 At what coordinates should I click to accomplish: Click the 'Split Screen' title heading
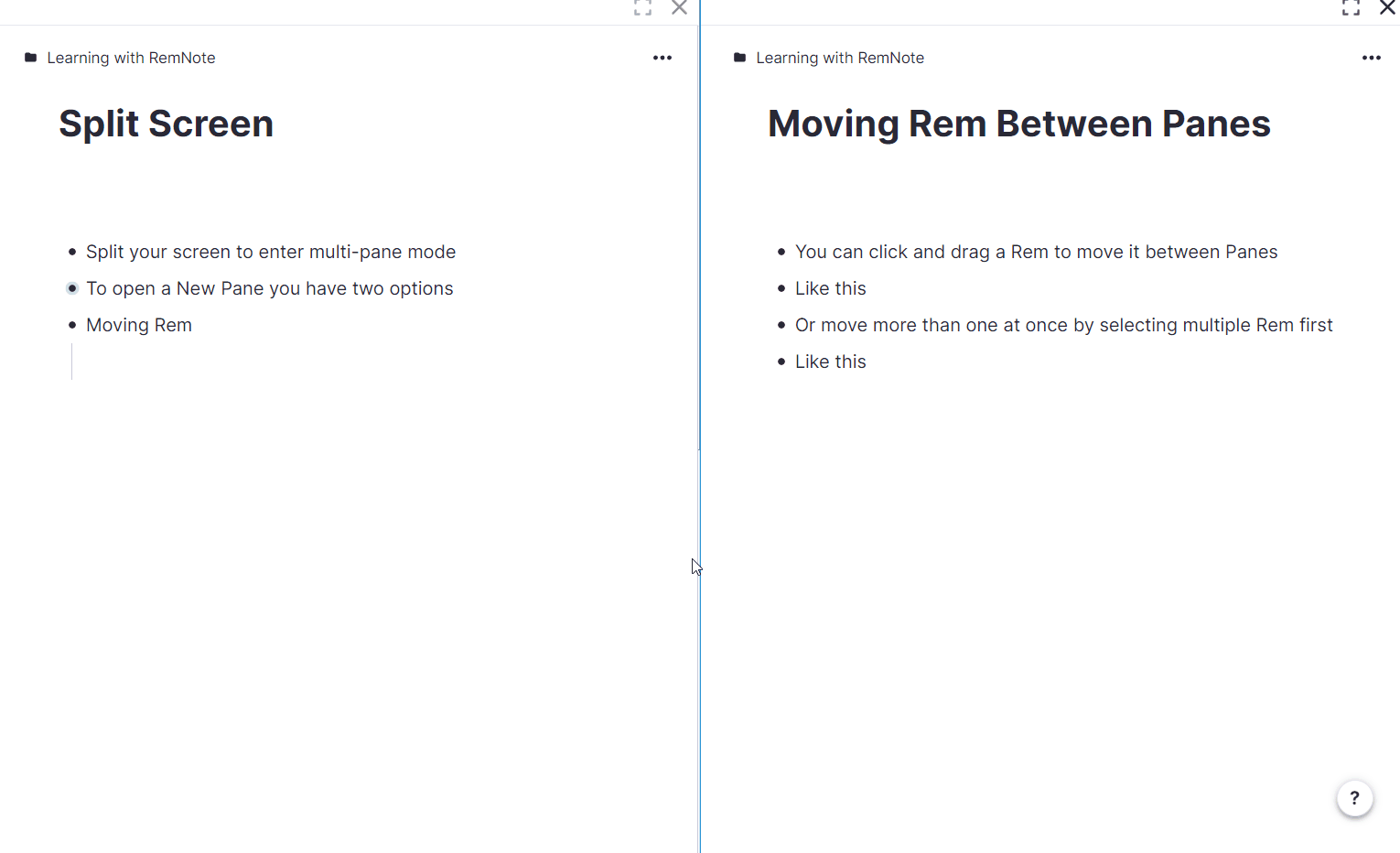click(x=166, y=124)
